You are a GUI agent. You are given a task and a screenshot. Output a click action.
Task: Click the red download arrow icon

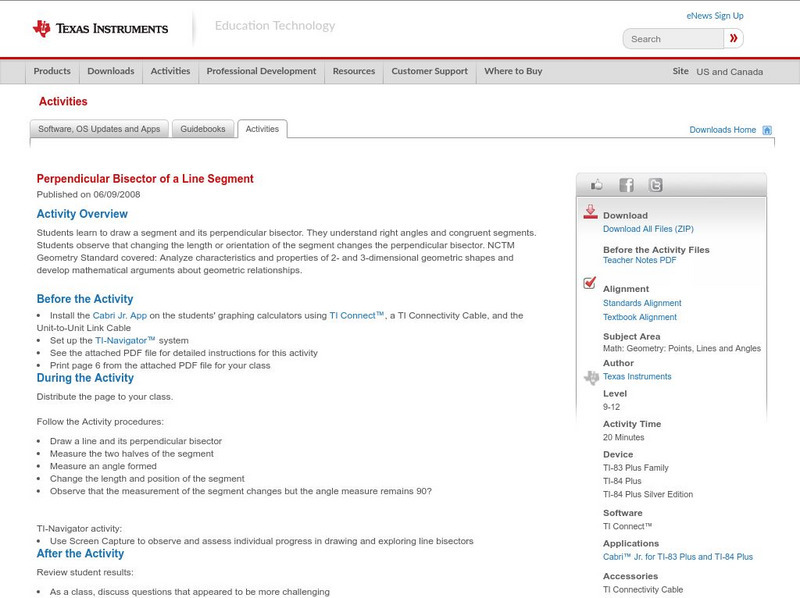click(x=590, y=212)
